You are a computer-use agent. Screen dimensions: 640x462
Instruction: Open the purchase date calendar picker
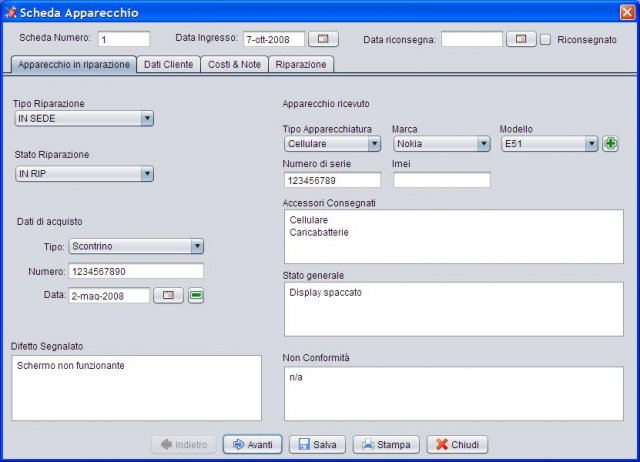[x=168, y=295]
